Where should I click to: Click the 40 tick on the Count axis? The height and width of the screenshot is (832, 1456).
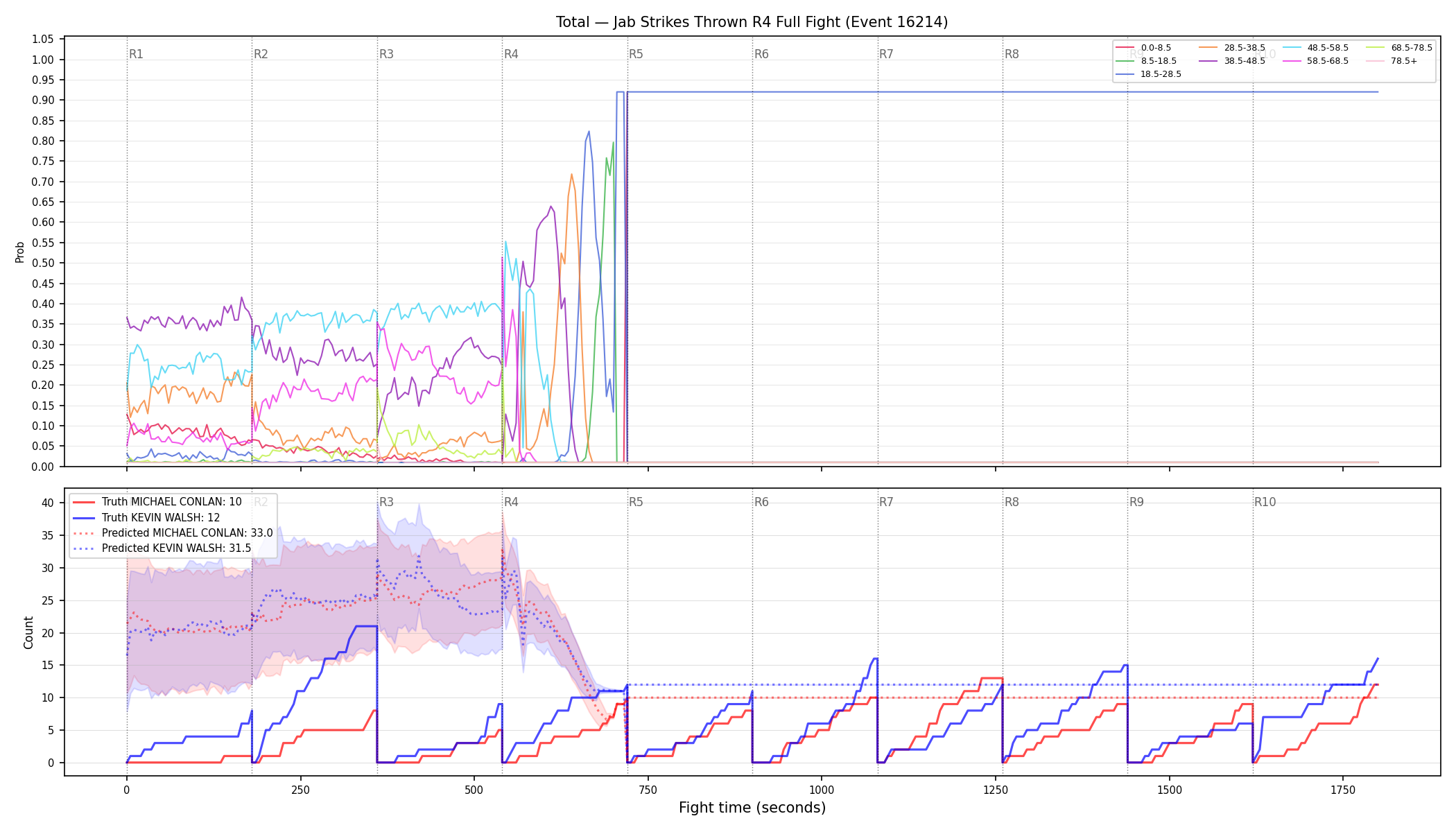[x=48, y=503]
